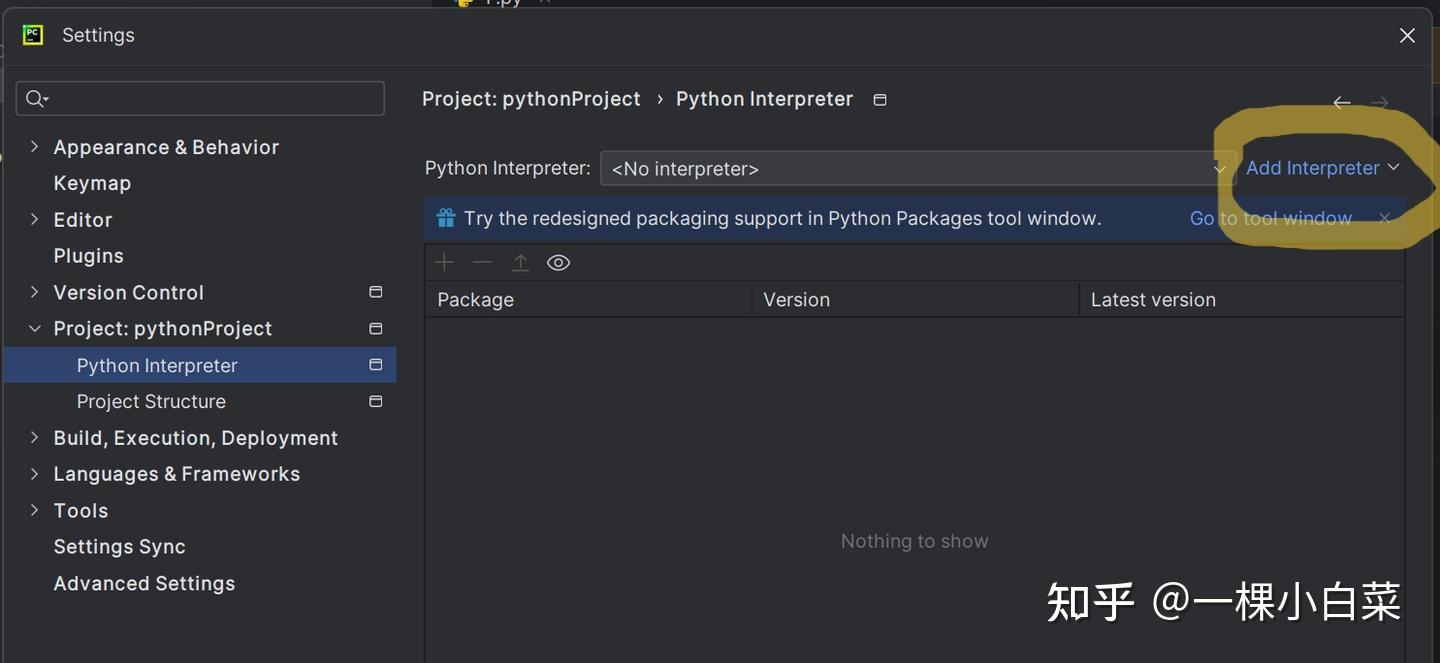The image size is (1440, 663).
Task: Click the forward navigation arrow
Action: tap(1380, 102)
